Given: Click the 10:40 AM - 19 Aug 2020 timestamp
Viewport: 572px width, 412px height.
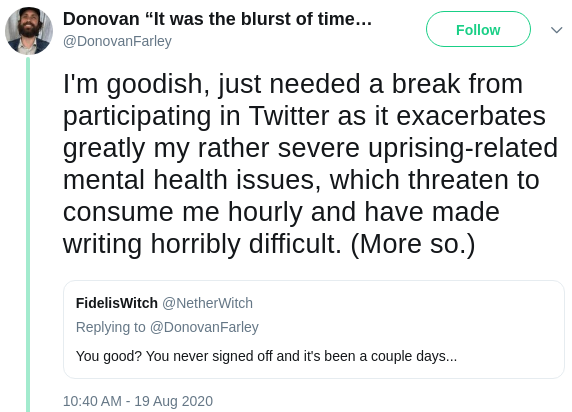Looking at the screenshot, I should (138, 401).
